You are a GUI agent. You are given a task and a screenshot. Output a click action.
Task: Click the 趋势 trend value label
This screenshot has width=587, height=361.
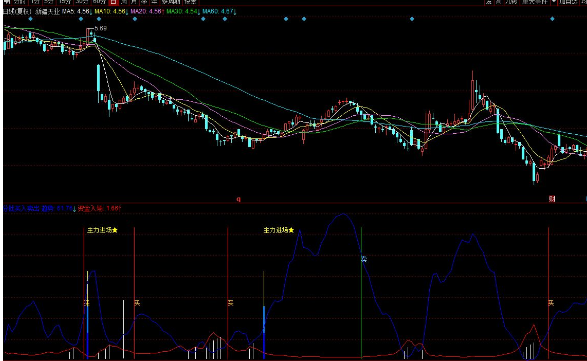[58, 208]
